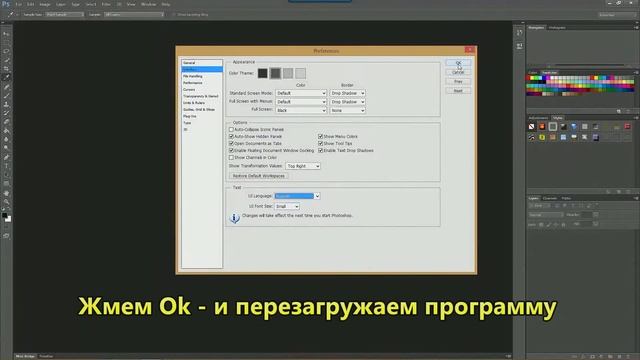Open Standard Screen Mode border dropdown

[x=347, y=93]
